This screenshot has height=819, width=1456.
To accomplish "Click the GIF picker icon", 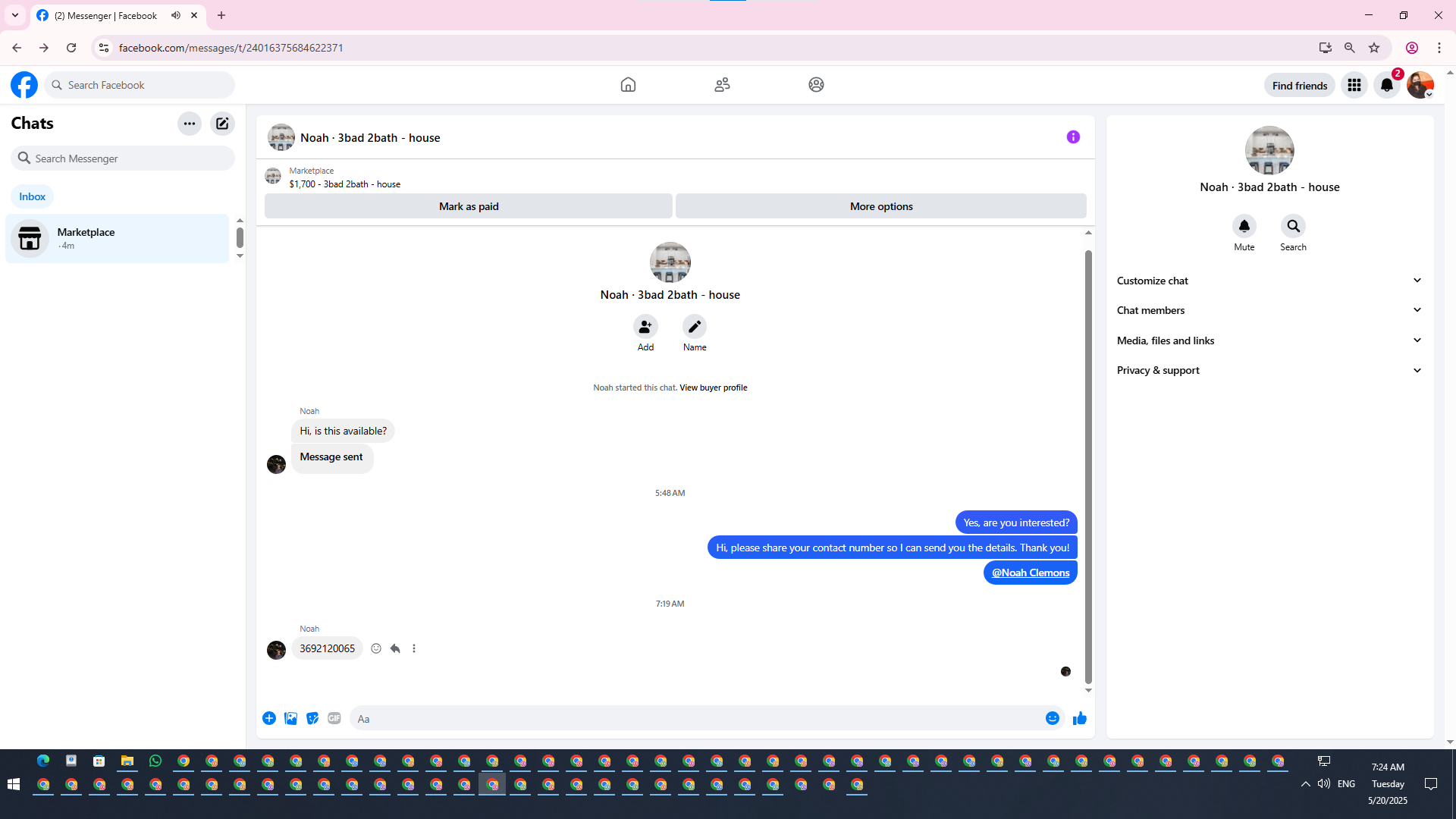I will pyautogui.click(x=334, y=718).
